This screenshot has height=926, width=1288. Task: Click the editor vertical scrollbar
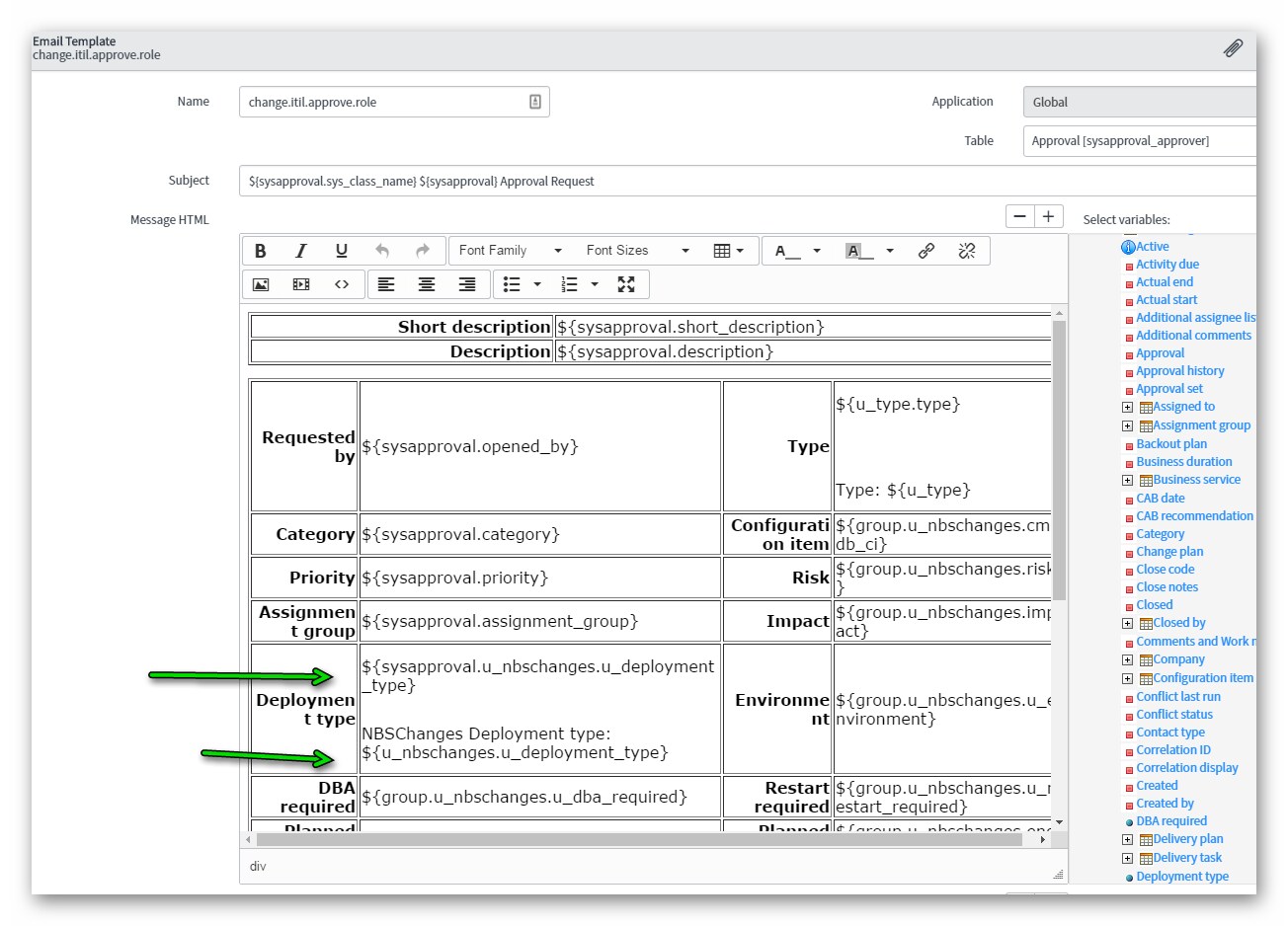coord(1059,460)
